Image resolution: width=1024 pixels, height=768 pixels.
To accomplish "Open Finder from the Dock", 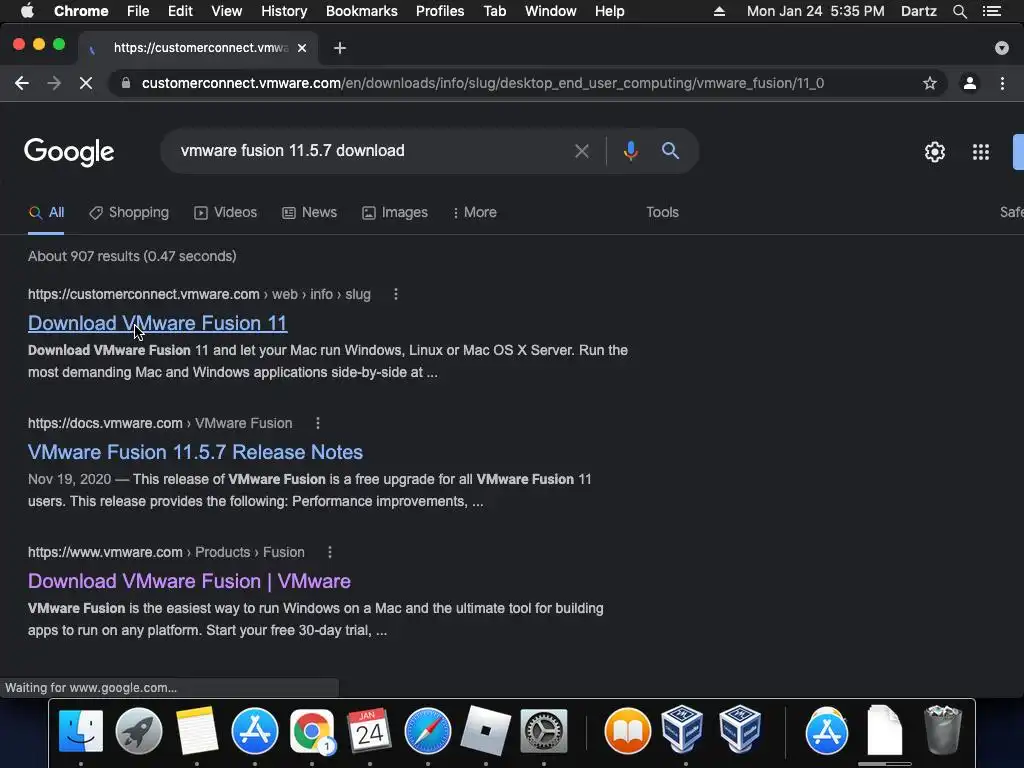I will [81, 731].
